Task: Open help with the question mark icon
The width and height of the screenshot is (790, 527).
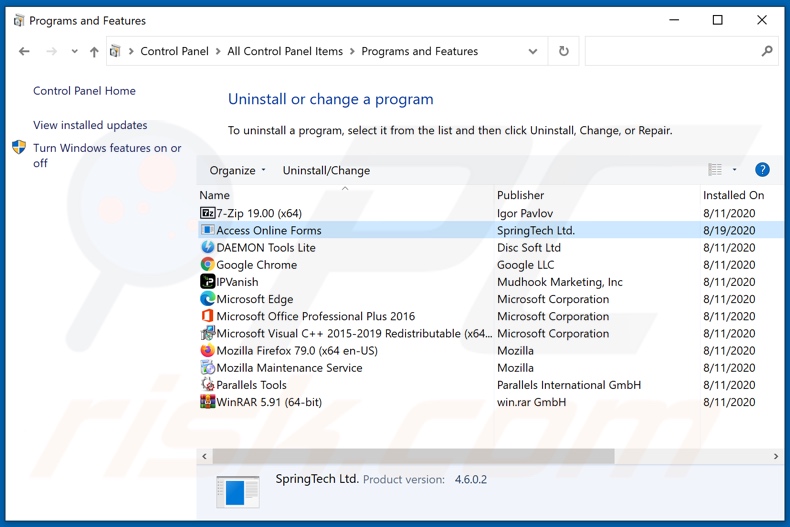Action: point(762,170)
